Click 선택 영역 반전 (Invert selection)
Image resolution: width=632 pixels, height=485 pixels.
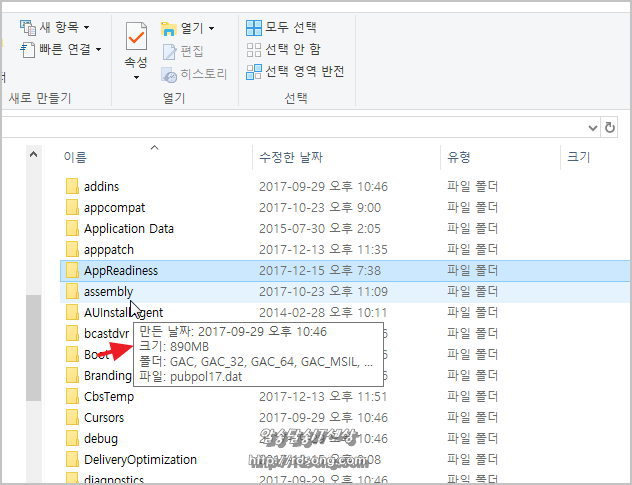pyautogui.click(x=295, y=71)
